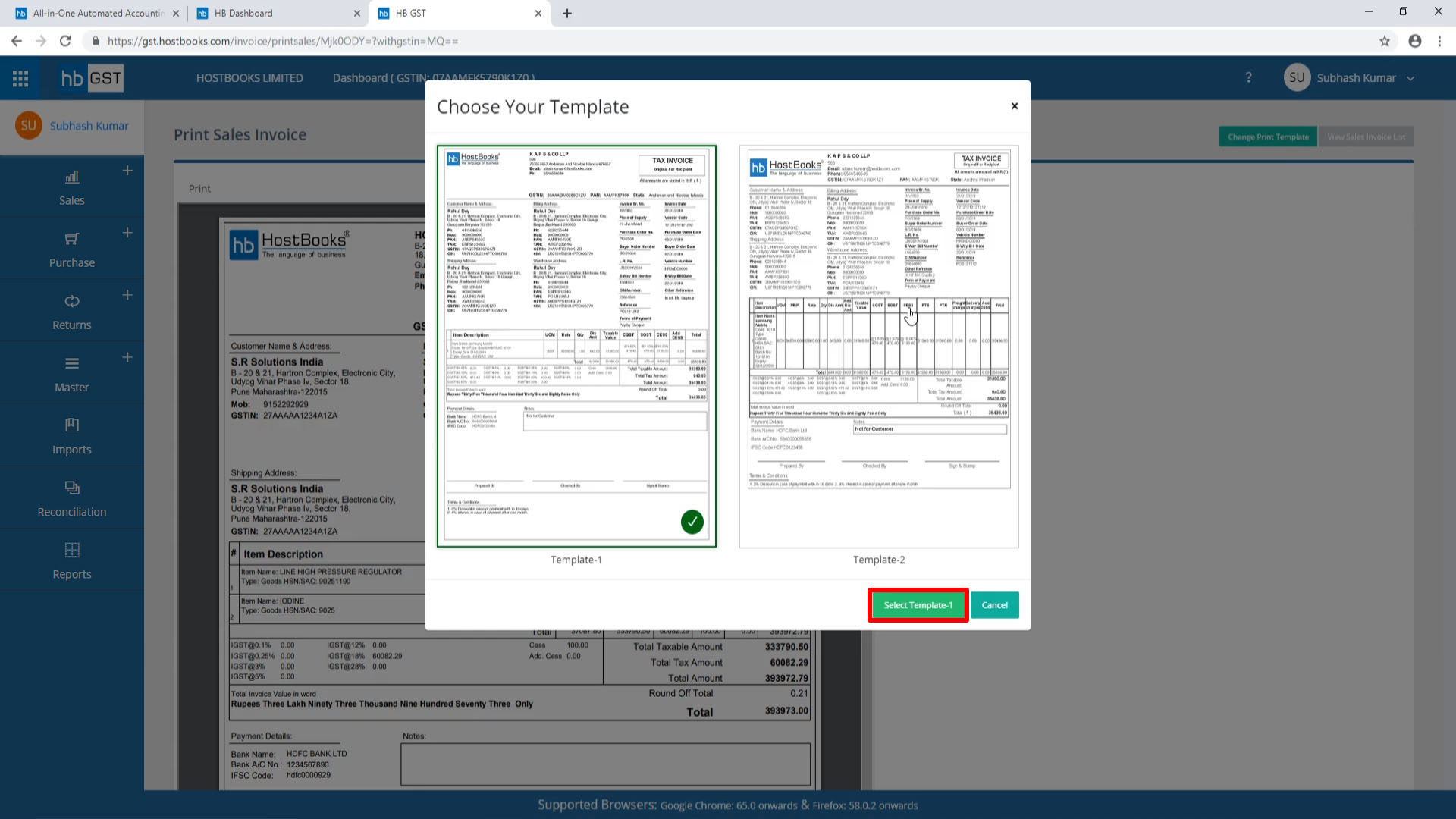Click the site lock icon
The width and height of the screenshot is (1456, 819).
pyautogui.click(x=96, y=41)
